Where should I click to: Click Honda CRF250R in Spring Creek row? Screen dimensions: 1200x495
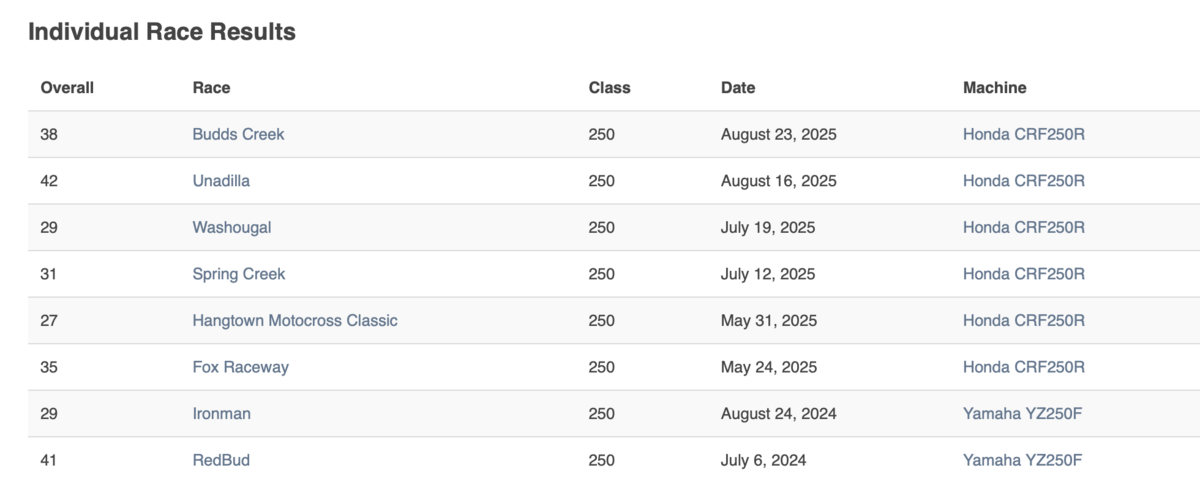click(1023, 274)
